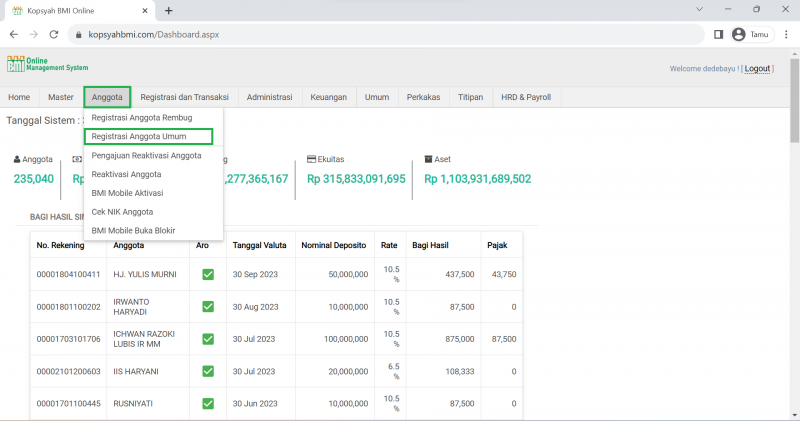Click the site lock icon
Image resolution: width=800 pixels, height=421 pixels.
point(78,35)
